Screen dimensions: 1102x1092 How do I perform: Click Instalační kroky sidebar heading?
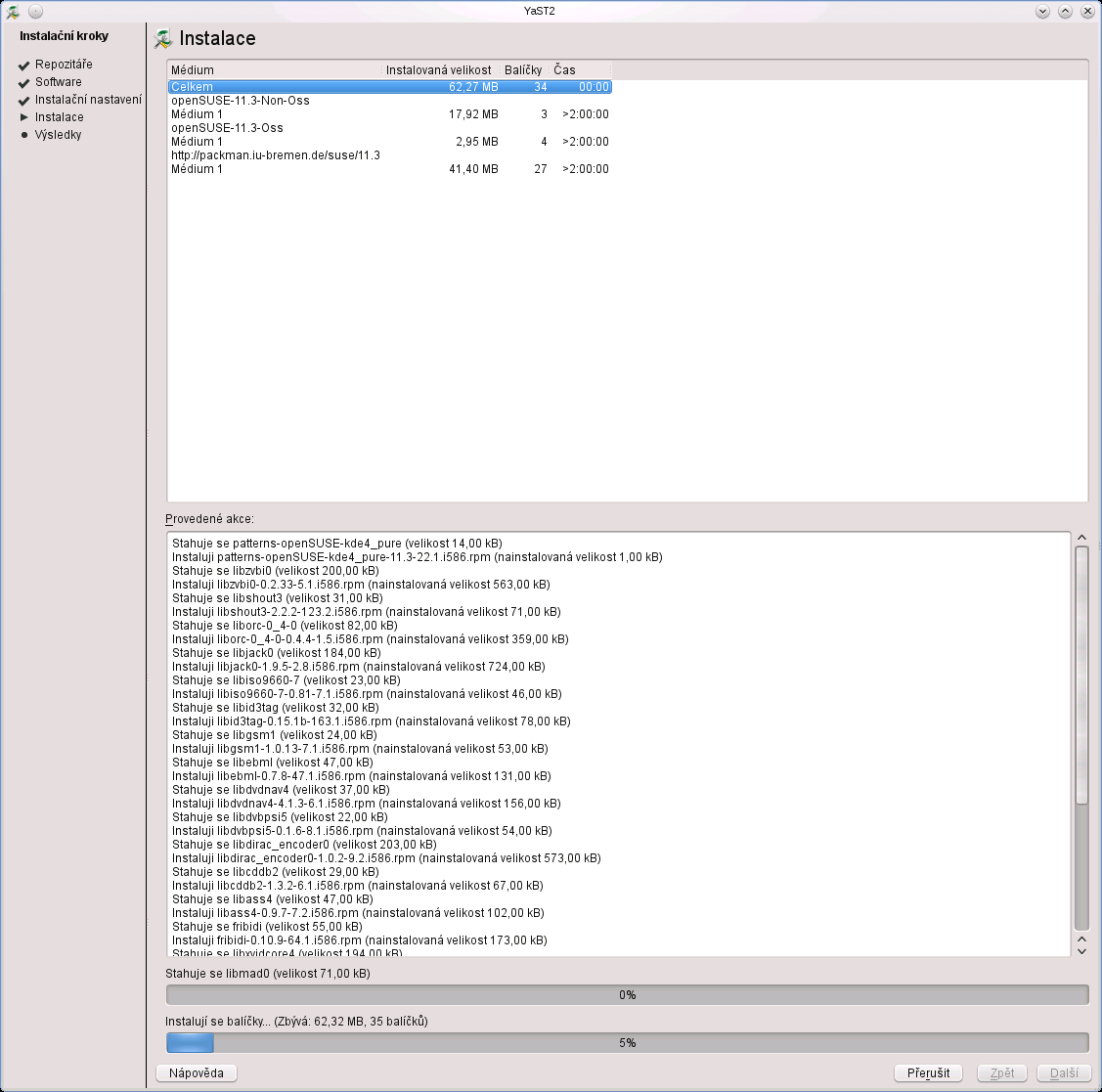click(x=64, y=36)
